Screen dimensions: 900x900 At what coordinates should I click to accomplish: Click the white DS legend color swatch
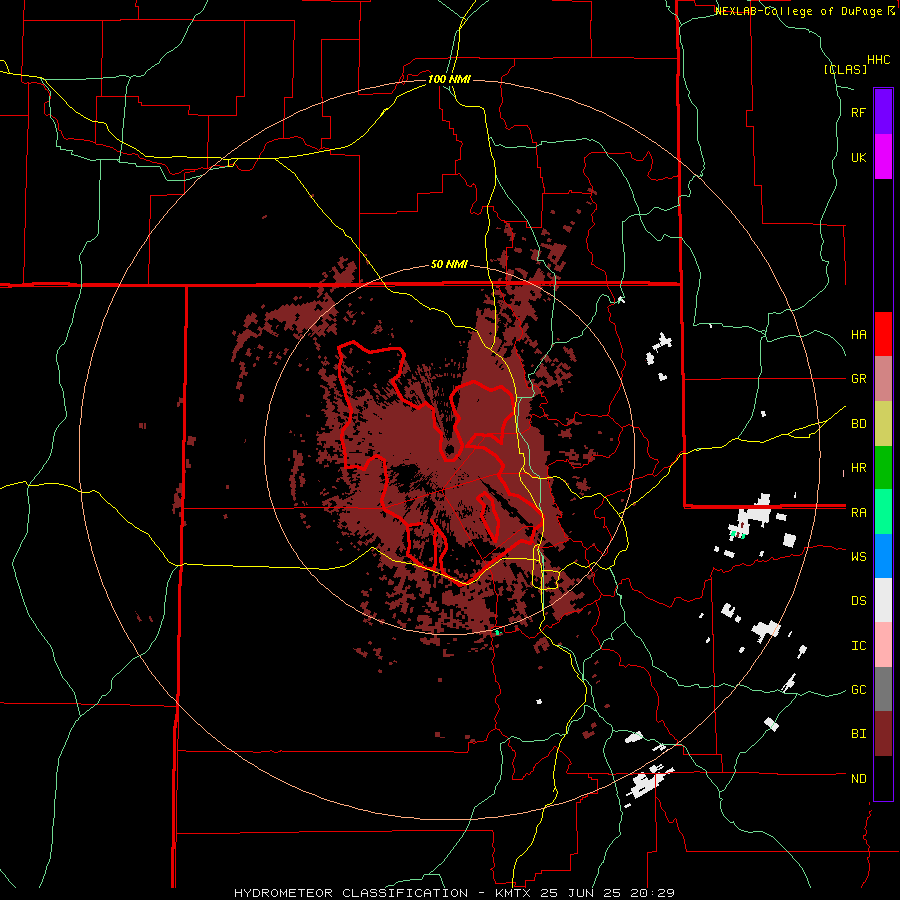[x=883, y=600]
